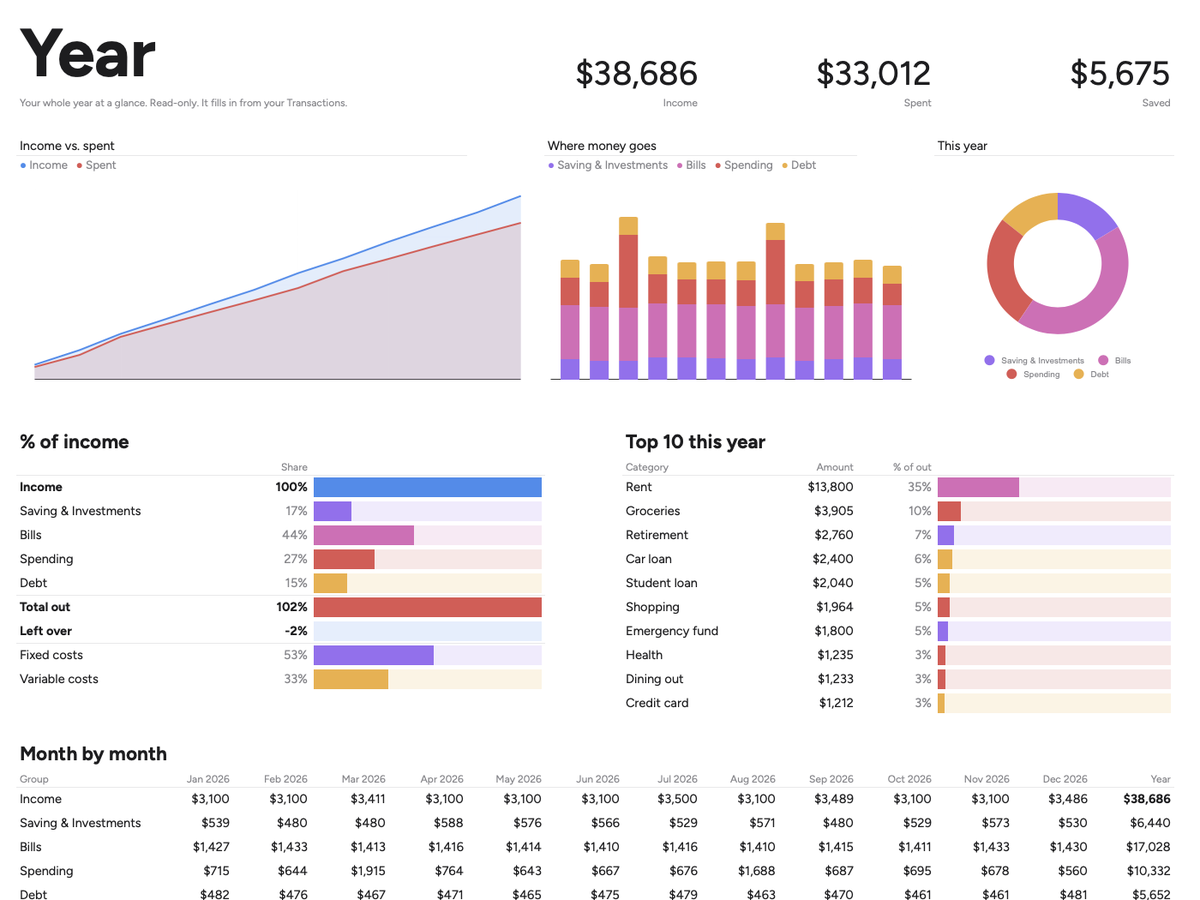Select the Left over -2% value
This screenshot has width=1200, height=900.
[x=295, y=631]
